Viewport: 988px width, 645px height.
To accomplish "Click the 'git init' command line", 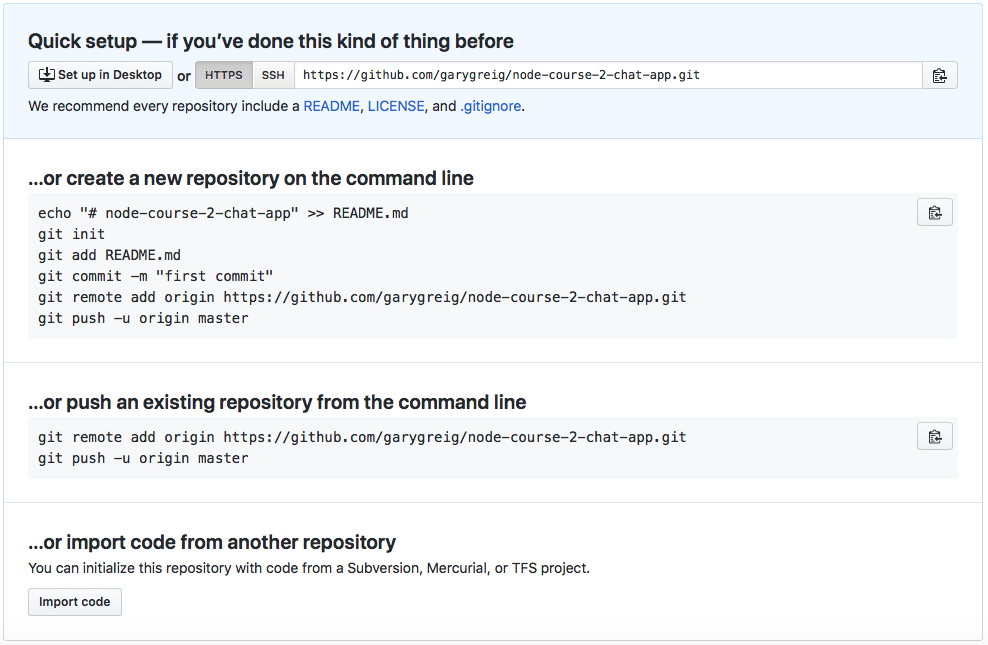I will click(x=72, y=234).
